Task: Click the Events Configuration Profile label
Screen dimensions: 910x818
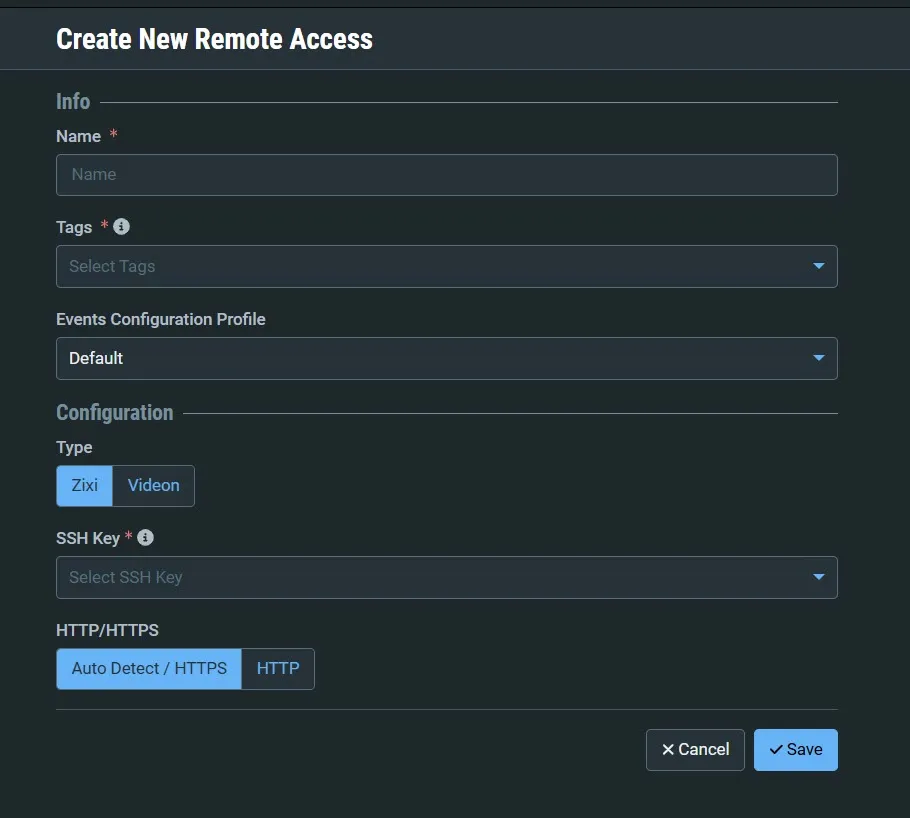Action: (161, 319)
